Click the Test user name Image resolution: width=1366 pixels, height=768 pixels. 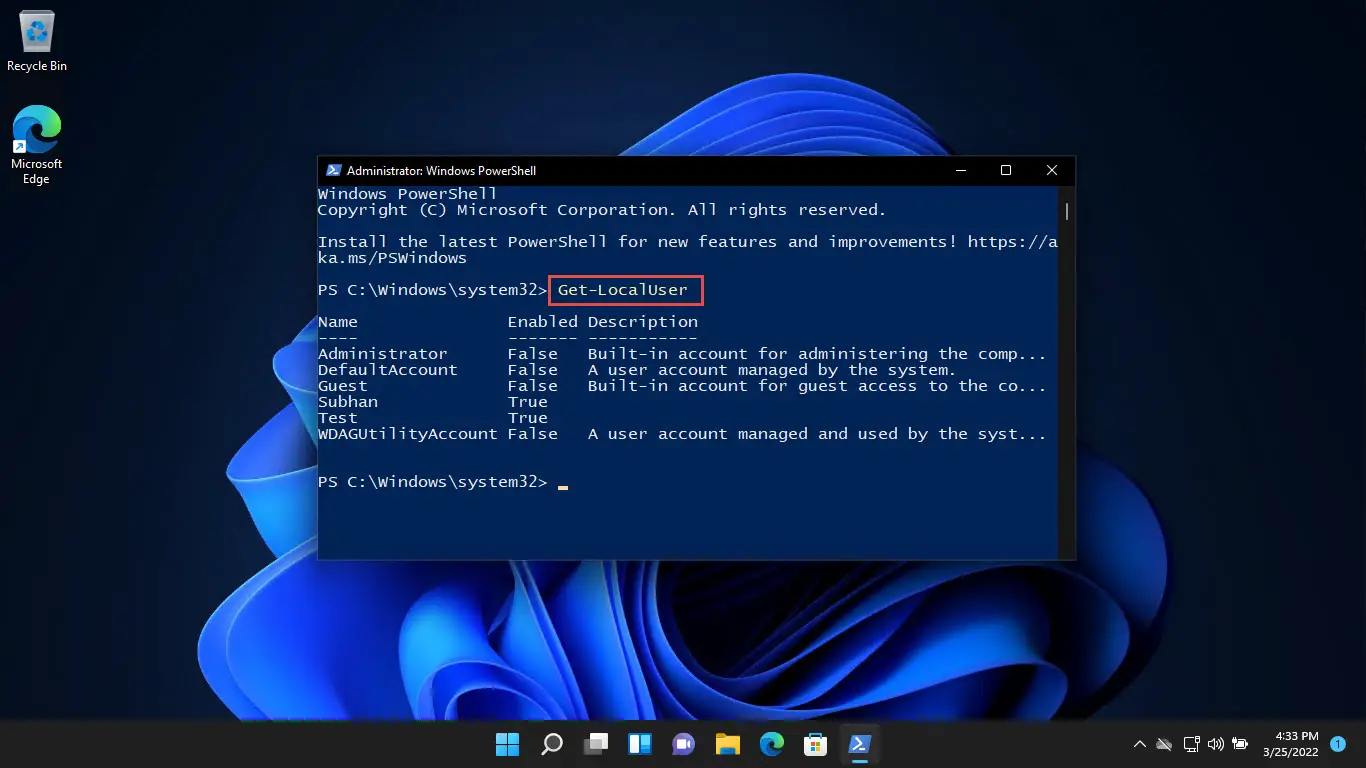(338, 418)
